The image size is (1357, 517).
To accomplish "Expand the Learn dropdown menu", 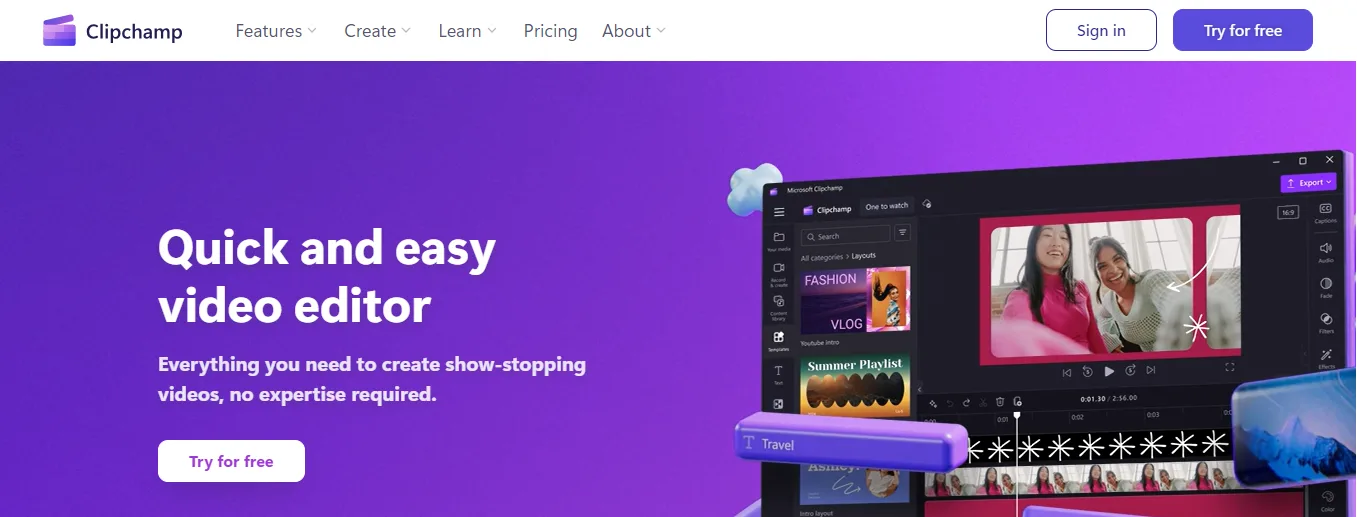I will tap(468, 31).
